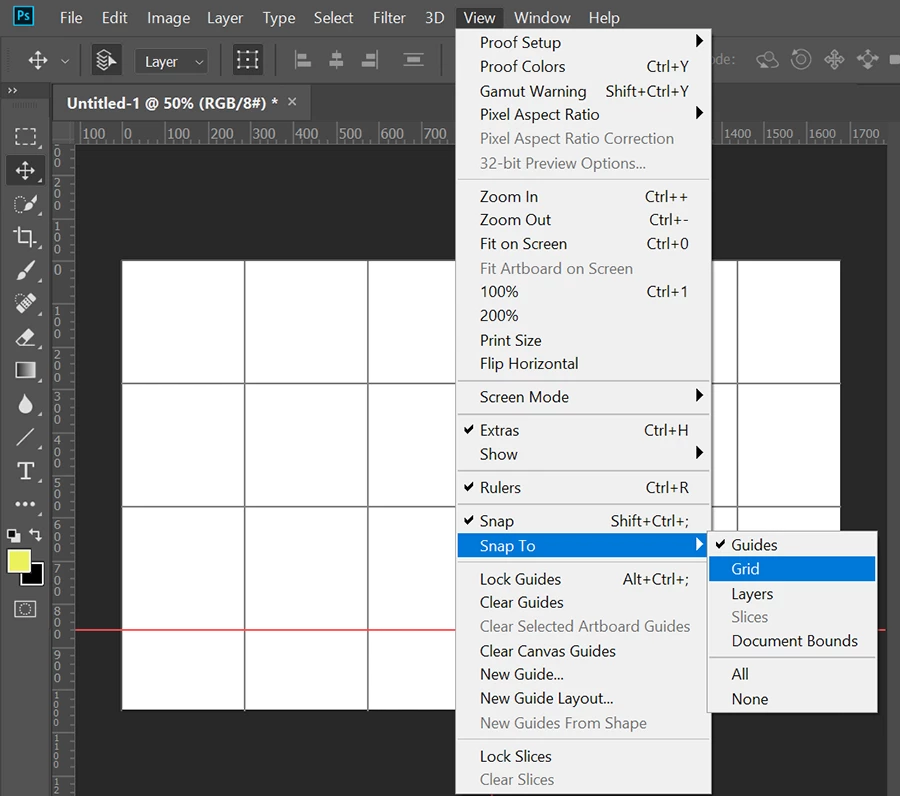The height and width of the screenshot is (796, 900).
Task: Choose All in Snap To submenu
Action: (x=792, y=674)
